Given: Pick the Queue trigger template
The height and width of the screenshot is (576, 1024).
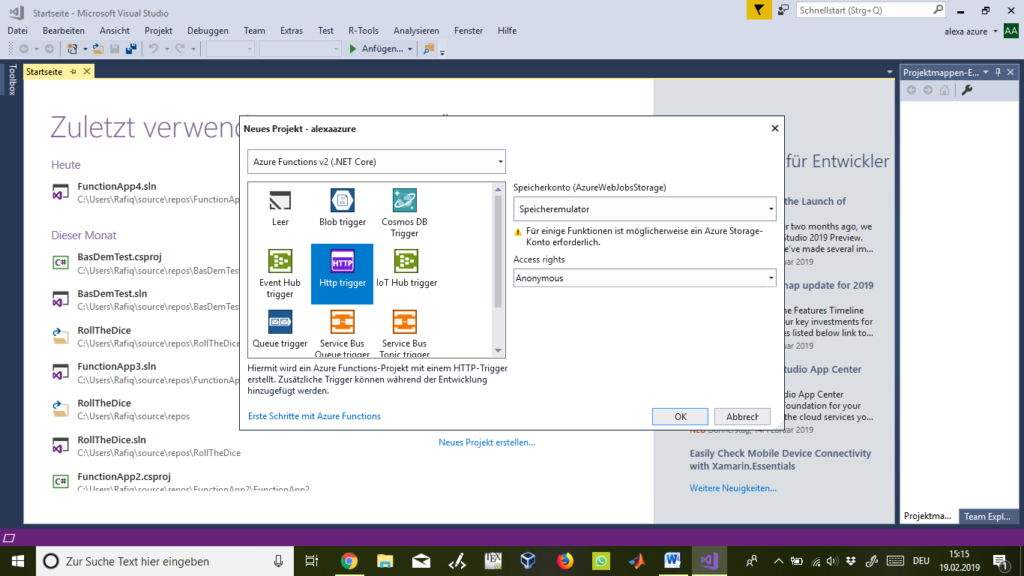Looking at the screenshot, I should tap(280, 330).
